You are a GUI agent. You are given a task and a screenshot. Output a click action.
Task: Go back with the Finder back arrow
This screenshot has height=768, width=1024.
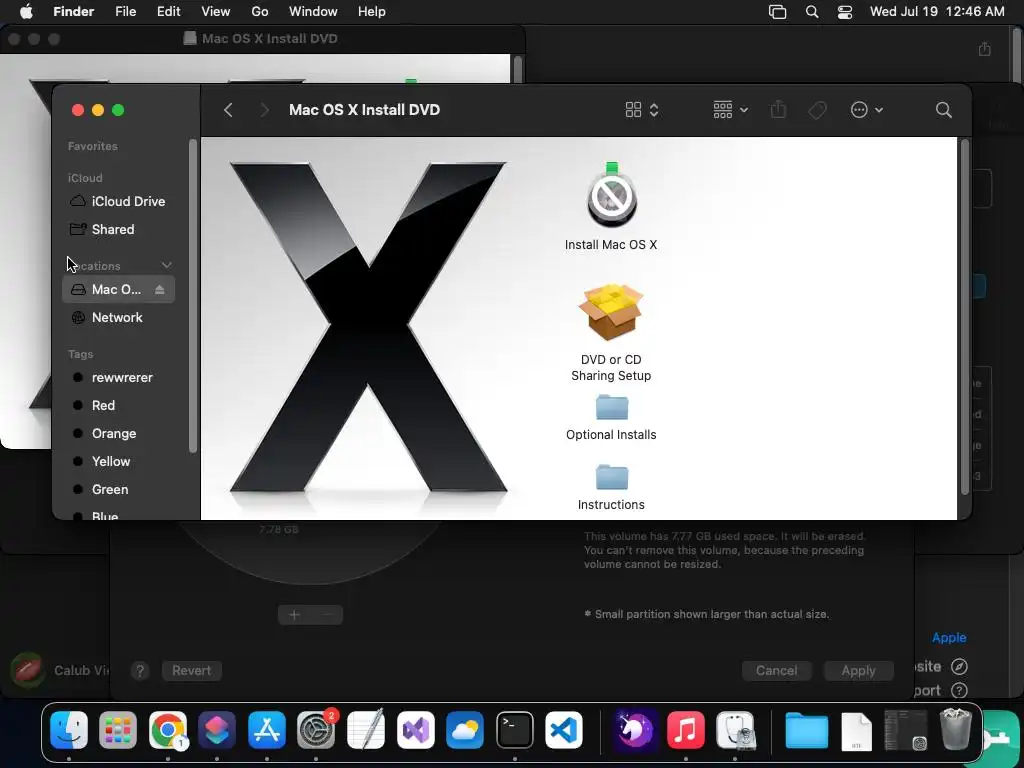228,110
